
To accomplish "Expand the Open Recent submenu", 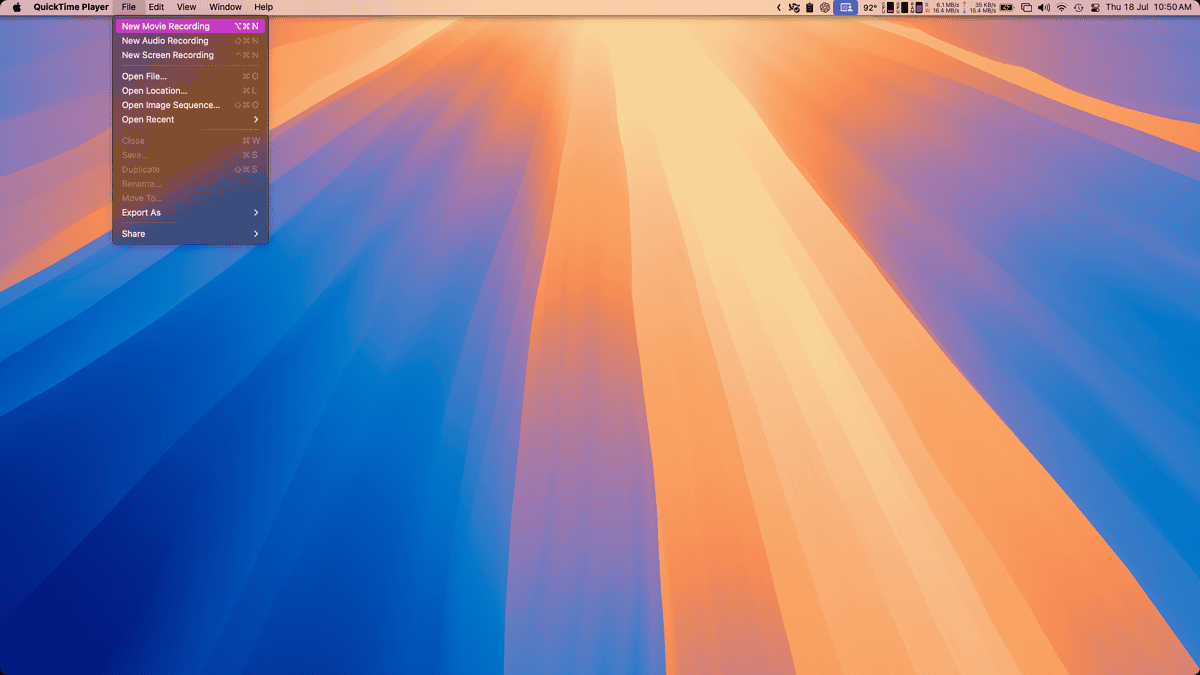I will 190,119.
